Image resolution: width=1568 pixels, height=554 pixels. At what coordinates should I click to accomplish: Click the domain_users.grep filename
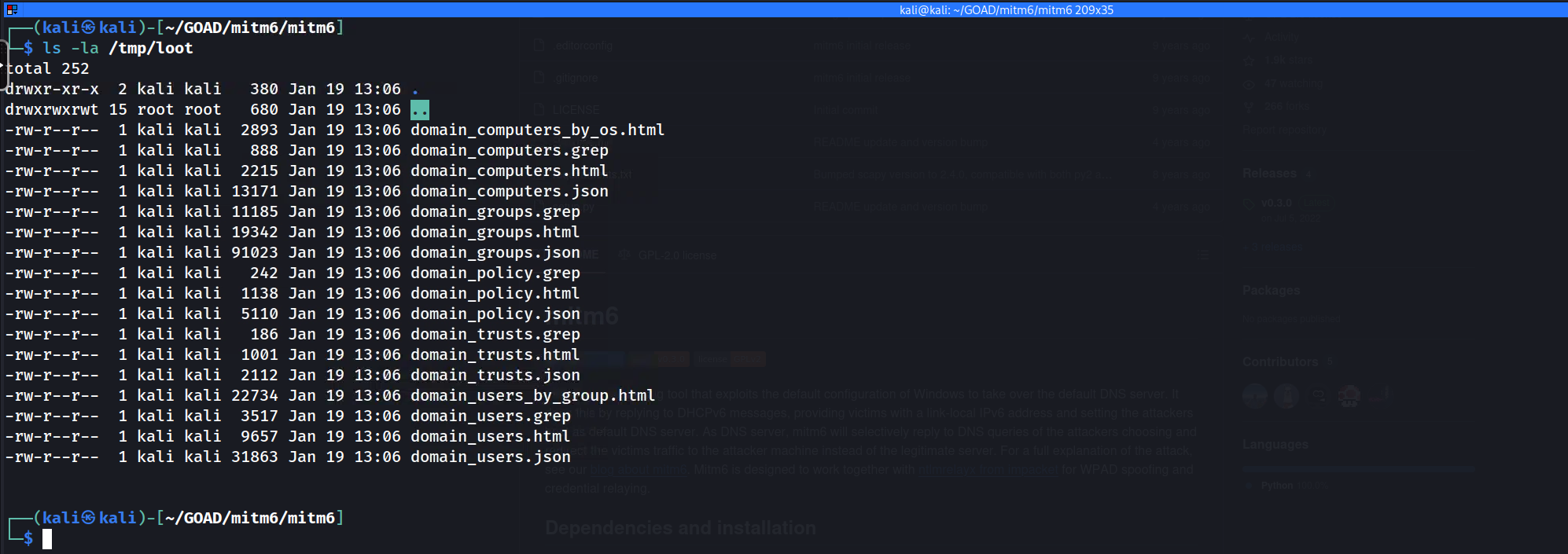(490, 416)
